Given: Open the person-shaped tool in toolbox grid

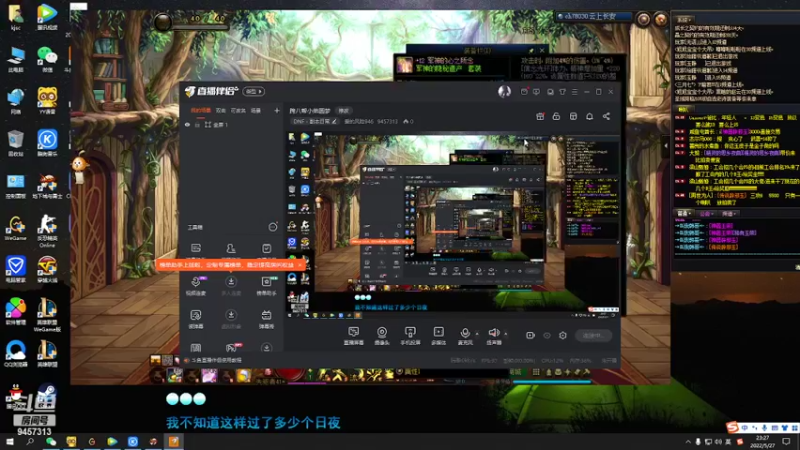Looking at the screenshot, I should pyautogui.click(x=231, y=248).
